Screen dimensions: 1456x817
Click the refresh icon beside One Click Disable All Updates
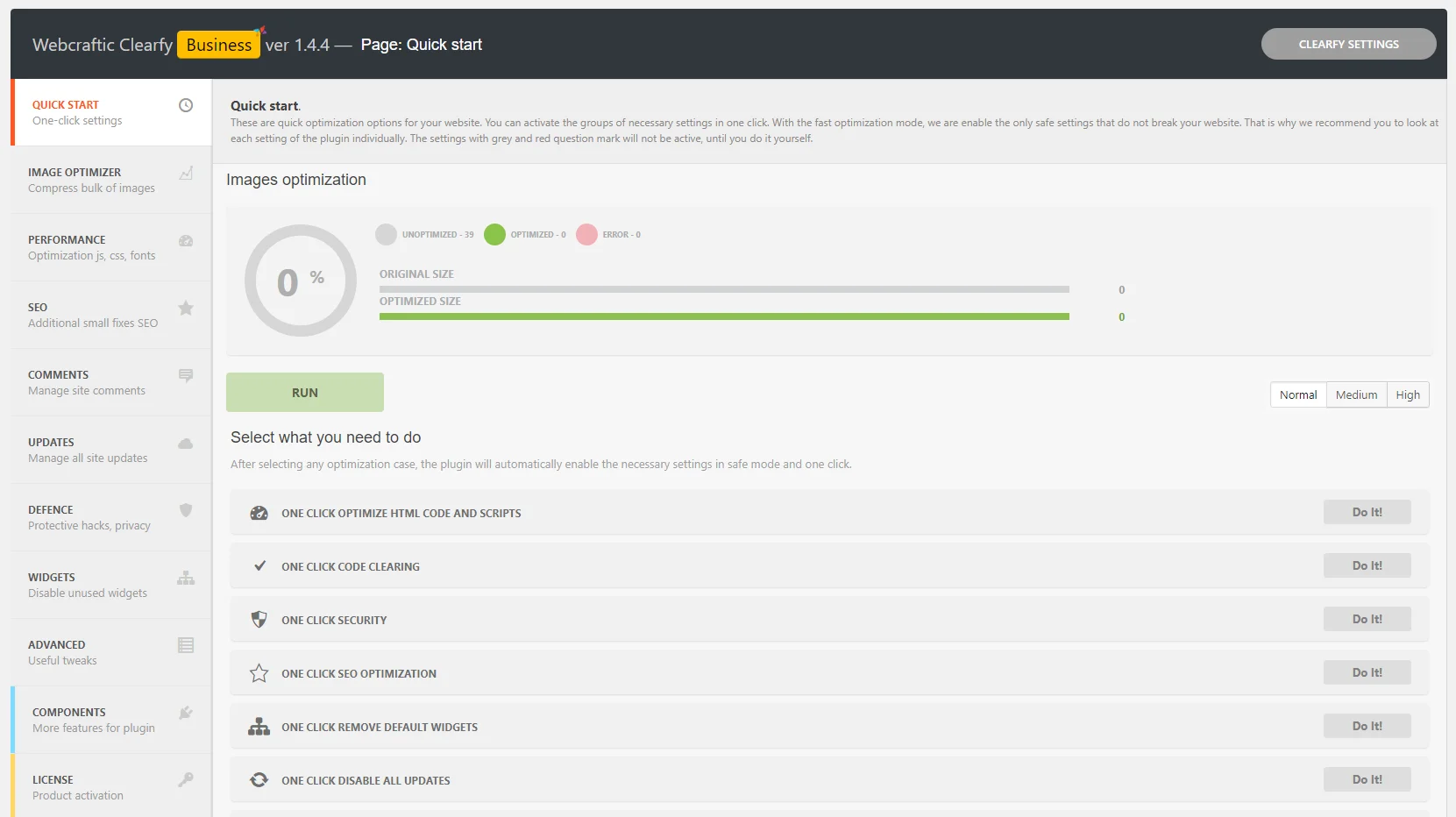click(x=259, y=779)
